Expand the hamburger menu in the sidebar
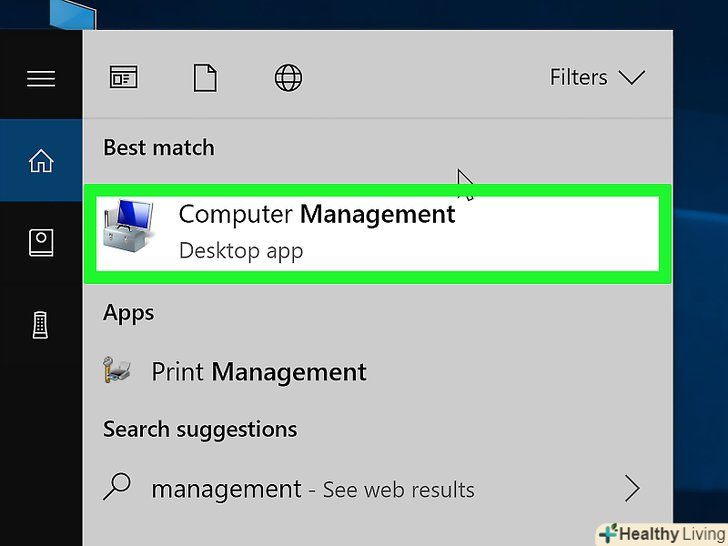 (41, 78)
